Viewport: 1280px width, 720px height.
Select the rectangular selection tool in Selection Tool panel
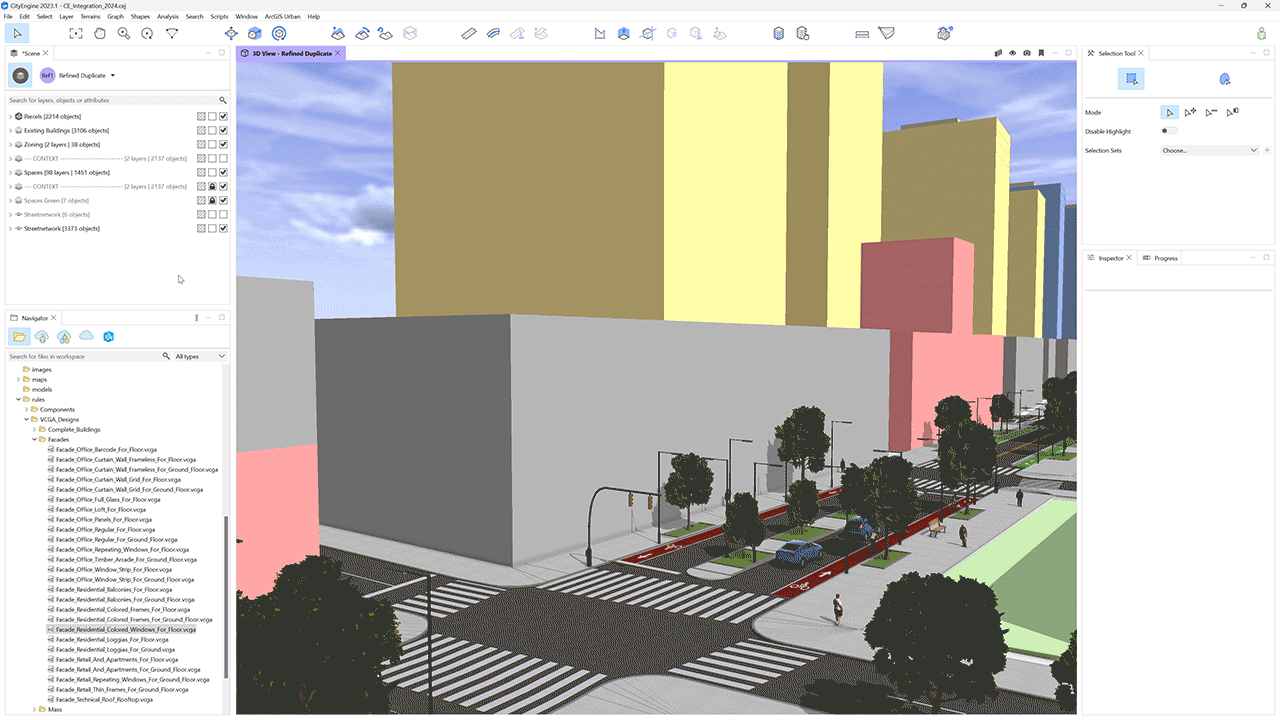[x=1131, y=78]
